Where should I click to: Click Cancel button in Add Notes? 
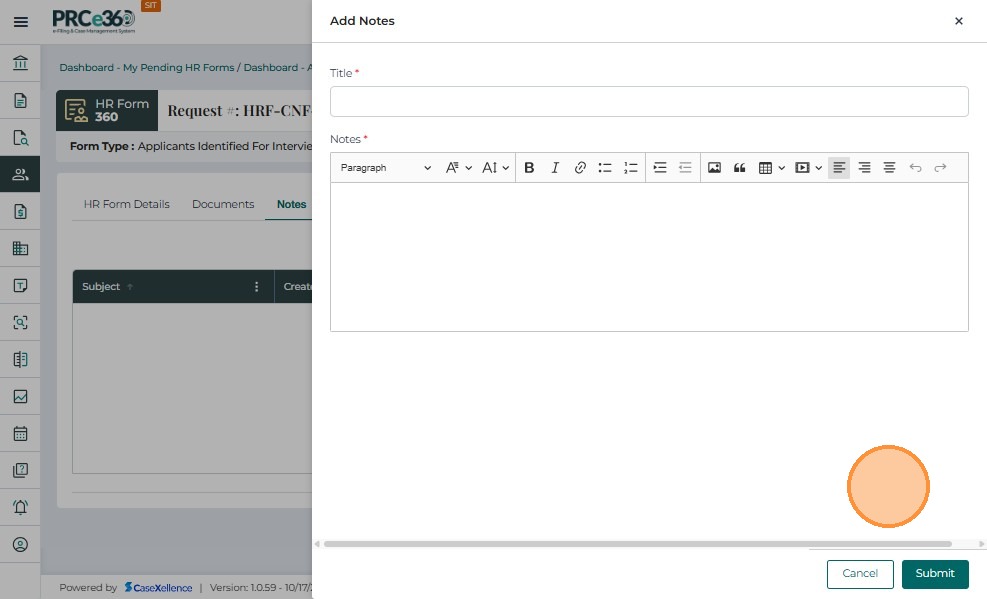point(860,574)
